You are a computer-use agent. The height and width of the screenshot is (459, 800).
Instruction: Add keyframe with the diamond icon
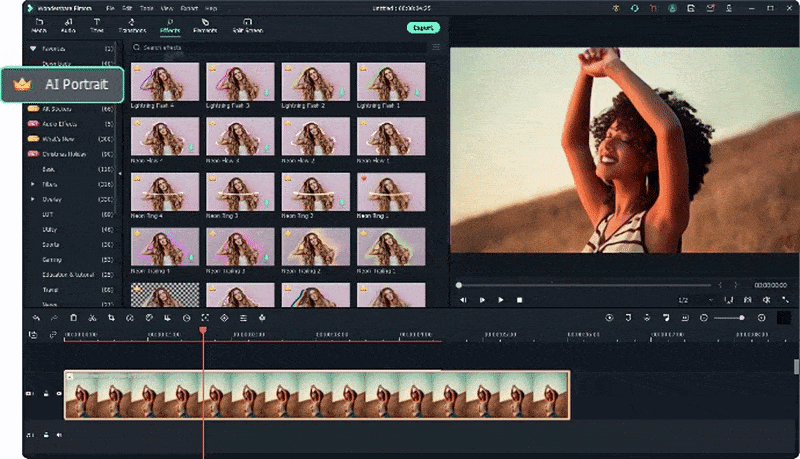pyautogui.click(x=224, y=318)
